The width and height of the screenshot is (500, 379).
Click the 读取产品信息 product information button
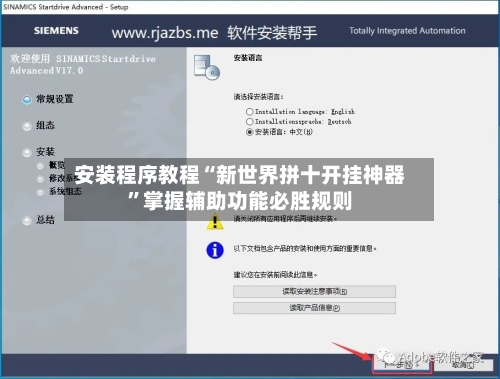[314, 308]
